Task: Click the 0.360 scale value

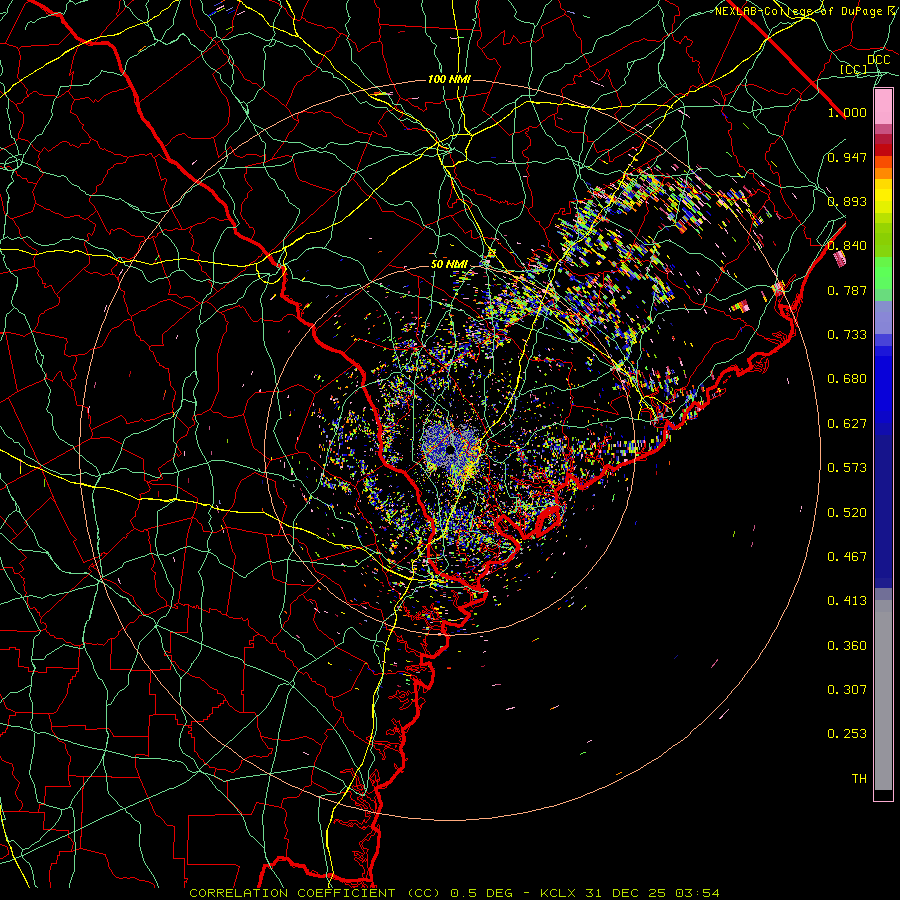Action: coord(847,646)
